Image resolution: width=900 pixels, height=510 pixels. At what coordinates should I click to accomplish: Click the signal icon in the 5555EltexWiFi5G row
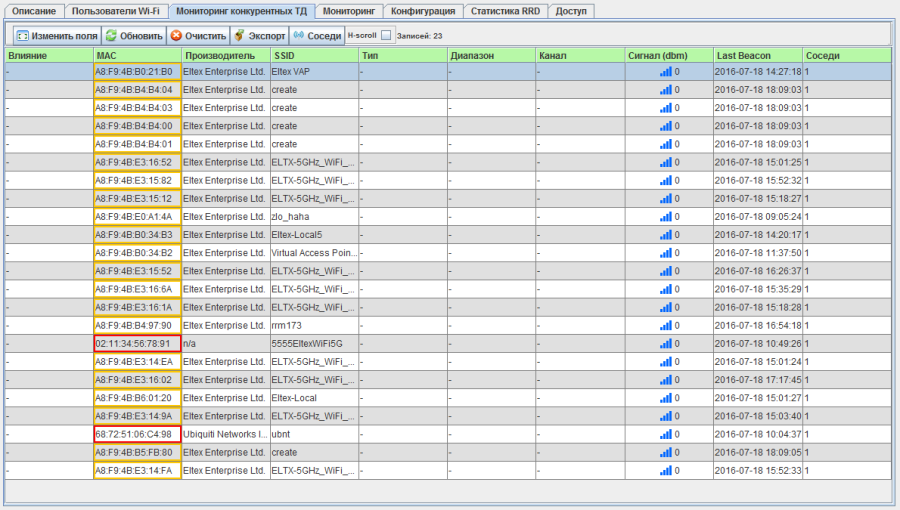665,344
